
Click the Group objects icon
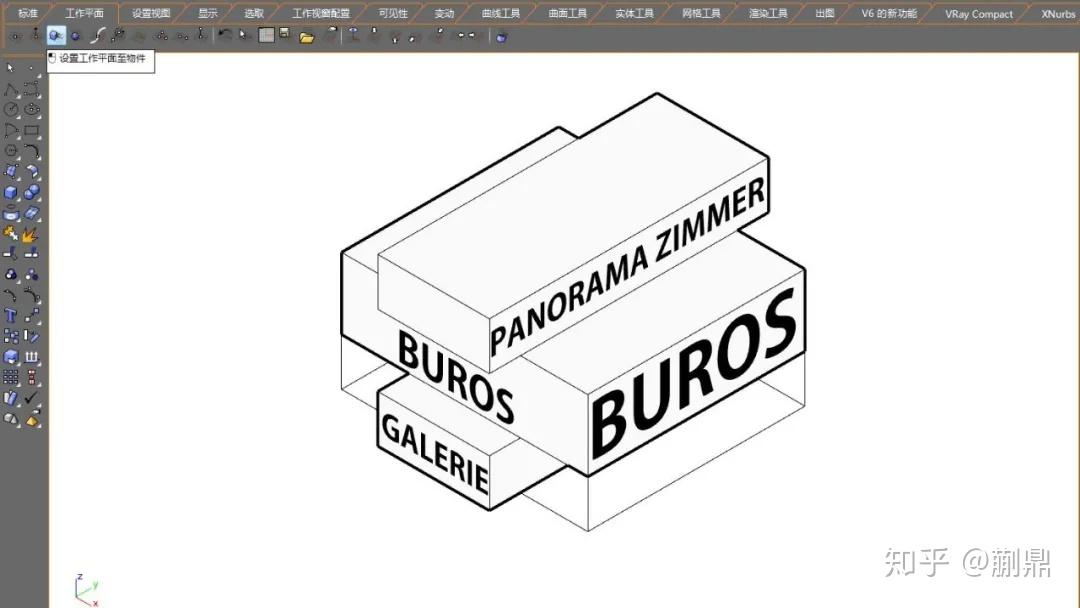click(x=11, y=275)
